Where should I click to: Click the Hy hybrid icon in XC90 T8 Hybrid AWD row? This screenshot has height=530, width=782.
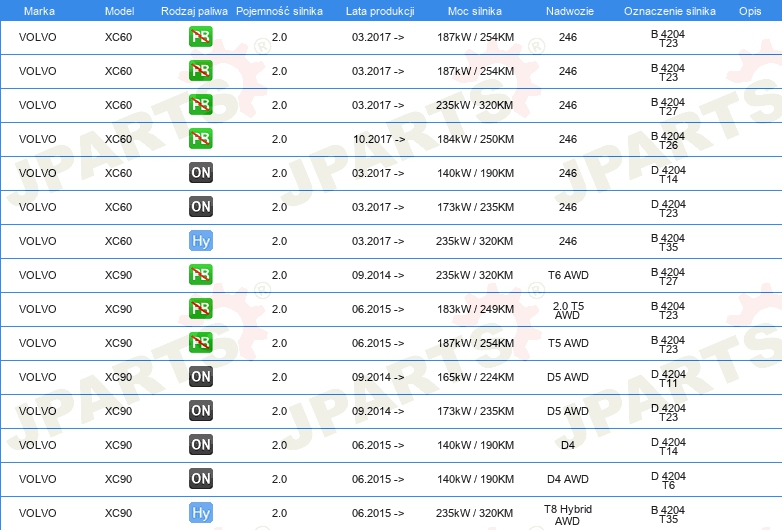[200, 513]
